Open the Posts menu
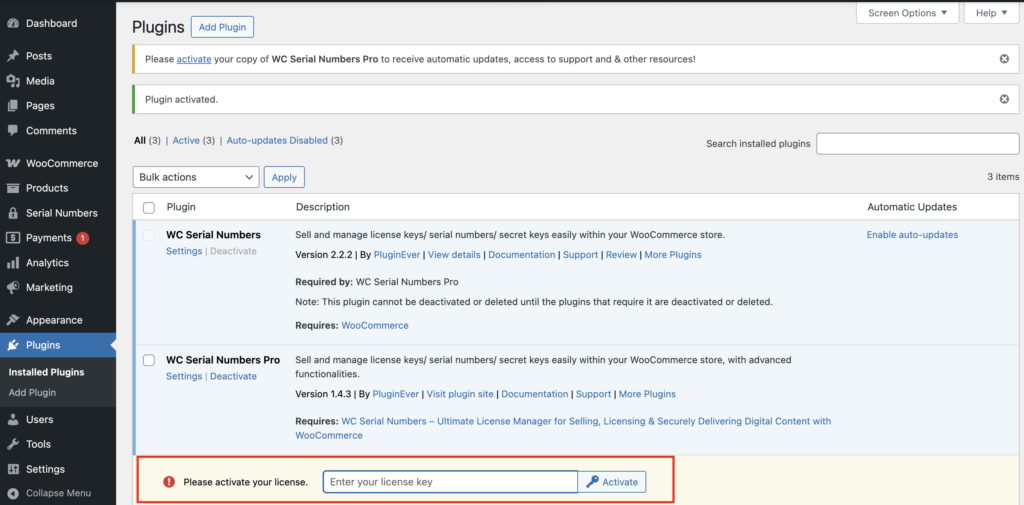 coord(39,56)
